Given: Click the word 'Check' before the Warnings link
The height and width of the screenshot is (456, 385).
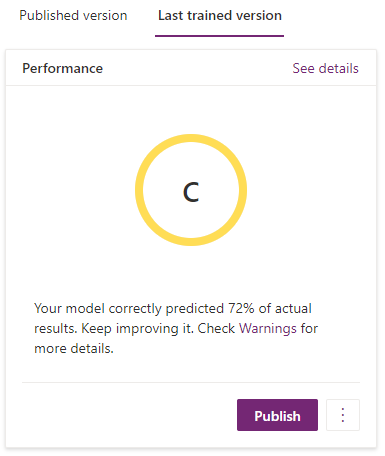Looking at the screenshot, I should click(216, 329).
